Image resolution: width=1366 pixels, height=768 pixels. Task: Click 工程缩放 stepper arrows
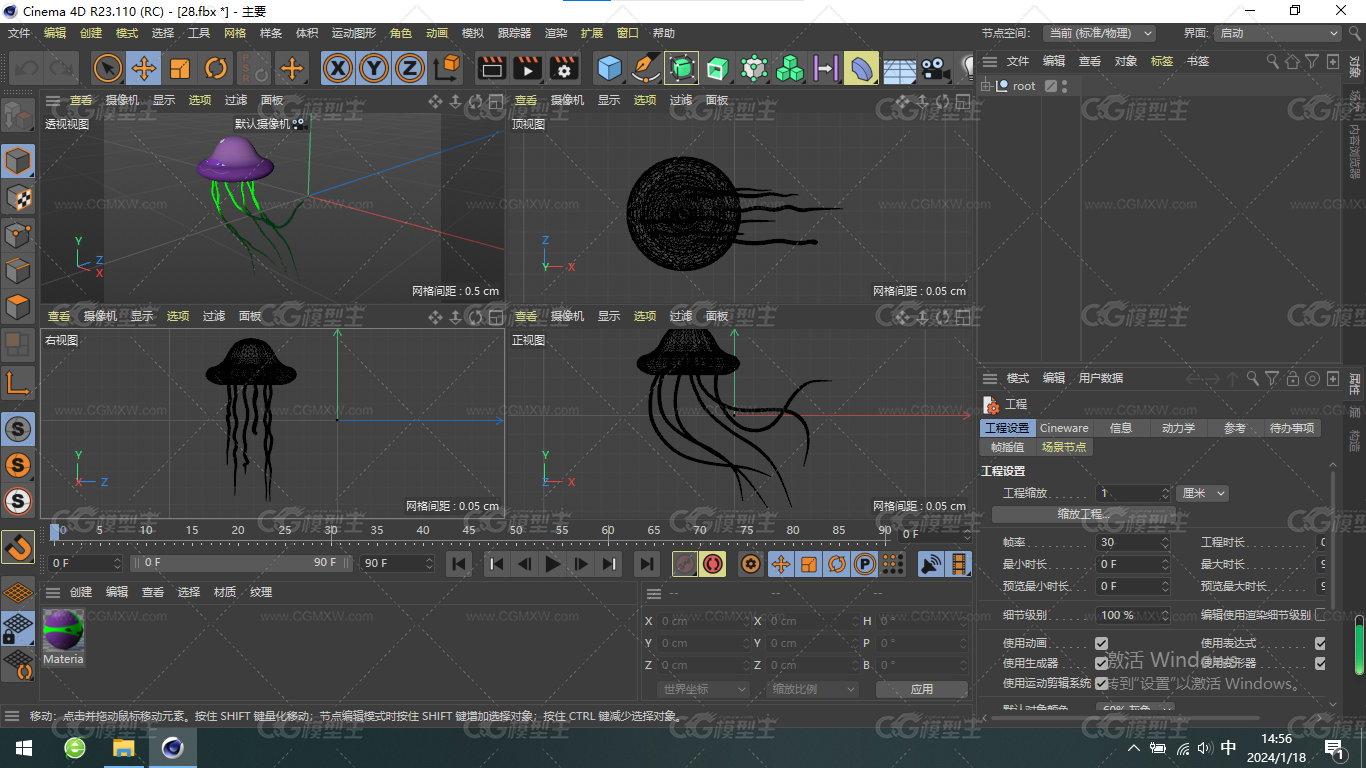[x=1165, y=493]
